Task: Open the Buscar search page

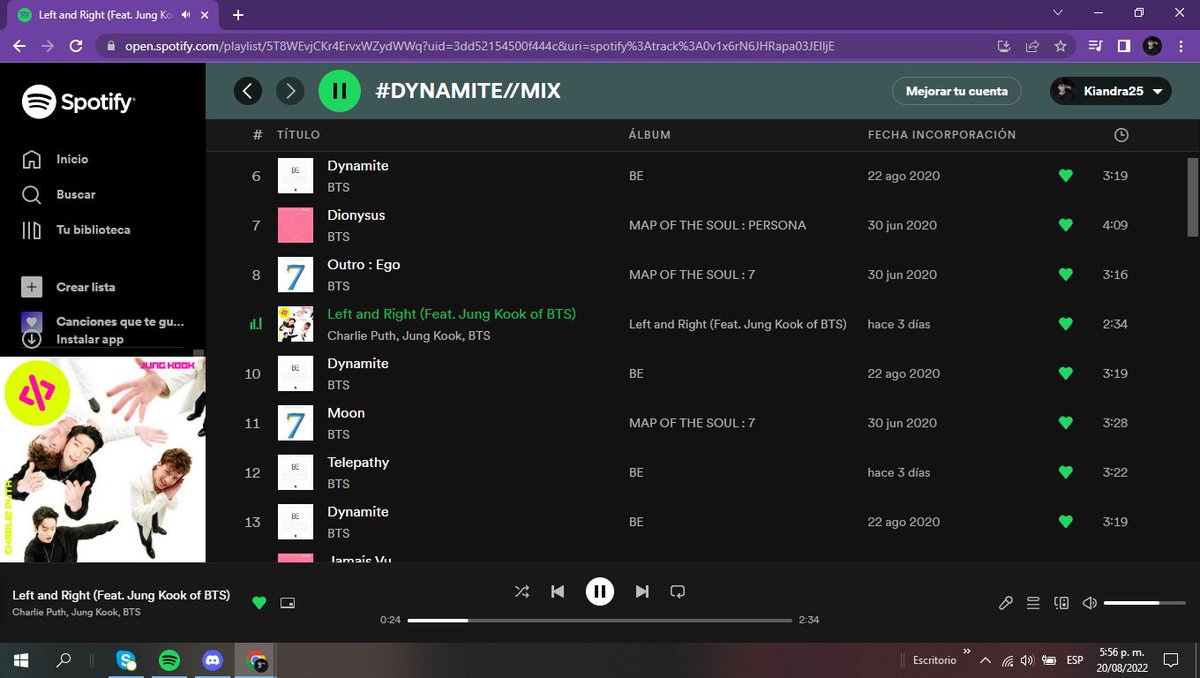Action: 59,194
